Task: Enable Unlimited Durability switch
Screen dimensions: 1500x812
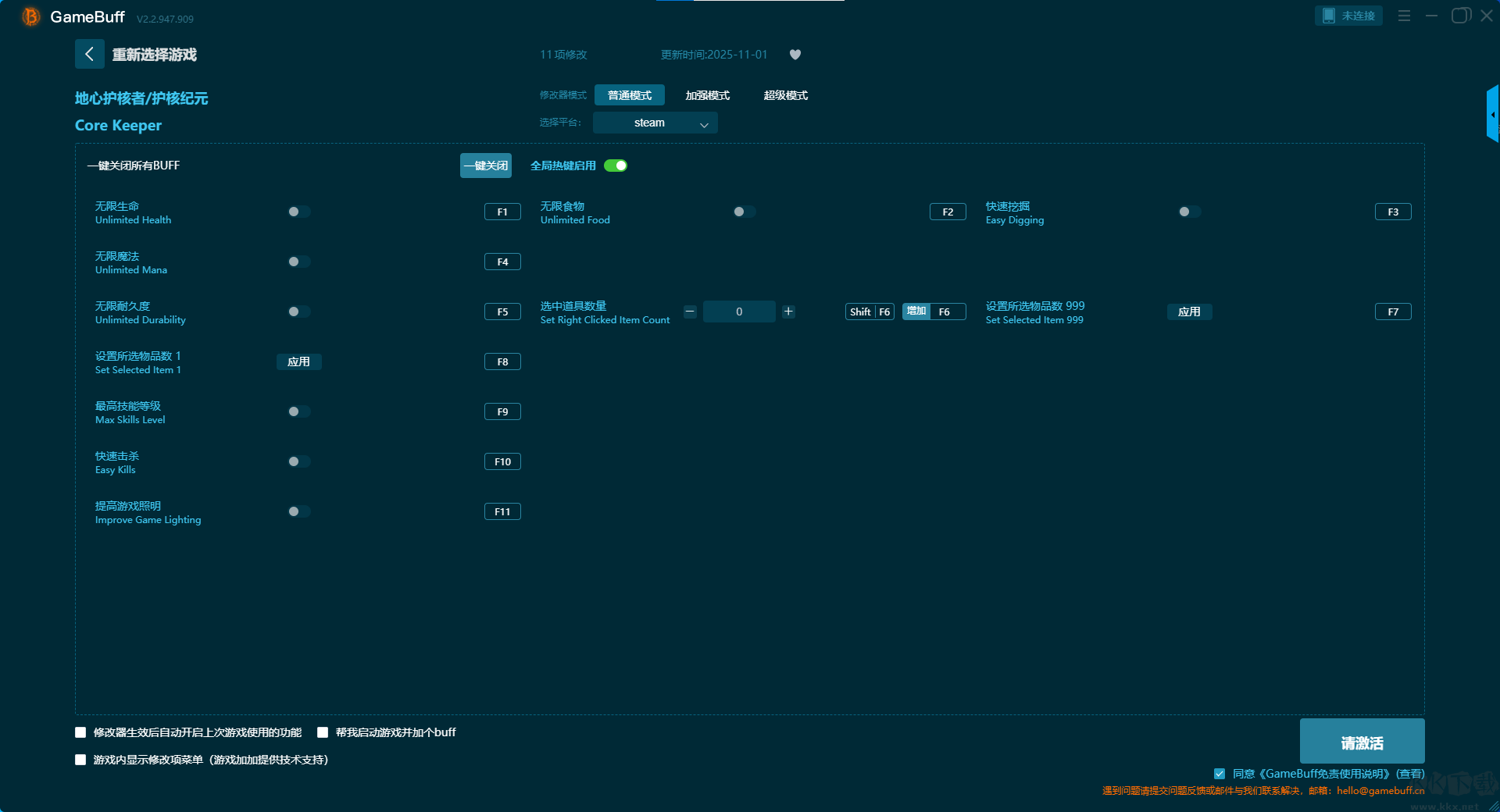Action: [x=298, y=312]
